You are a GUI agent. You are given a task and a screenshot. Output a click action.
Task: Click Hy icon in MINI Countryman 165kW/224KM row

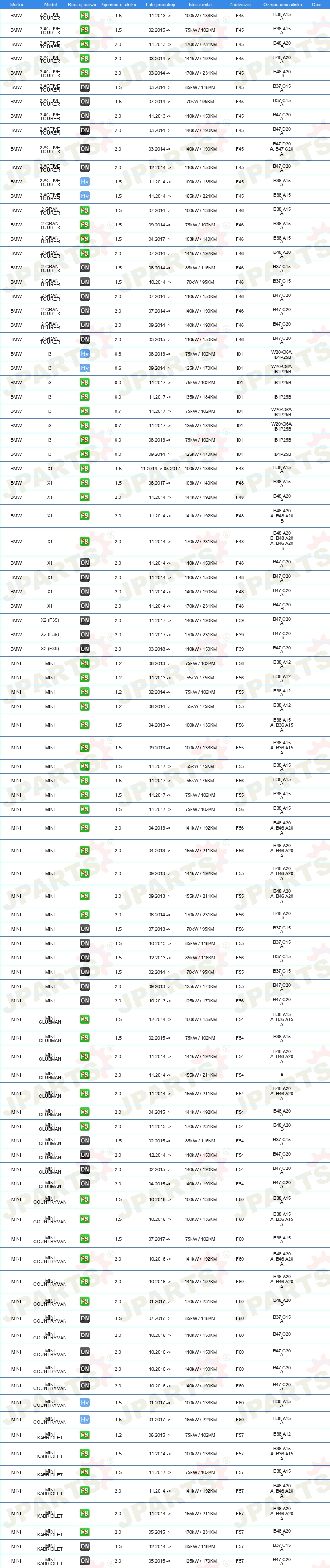click(85, 1420)
